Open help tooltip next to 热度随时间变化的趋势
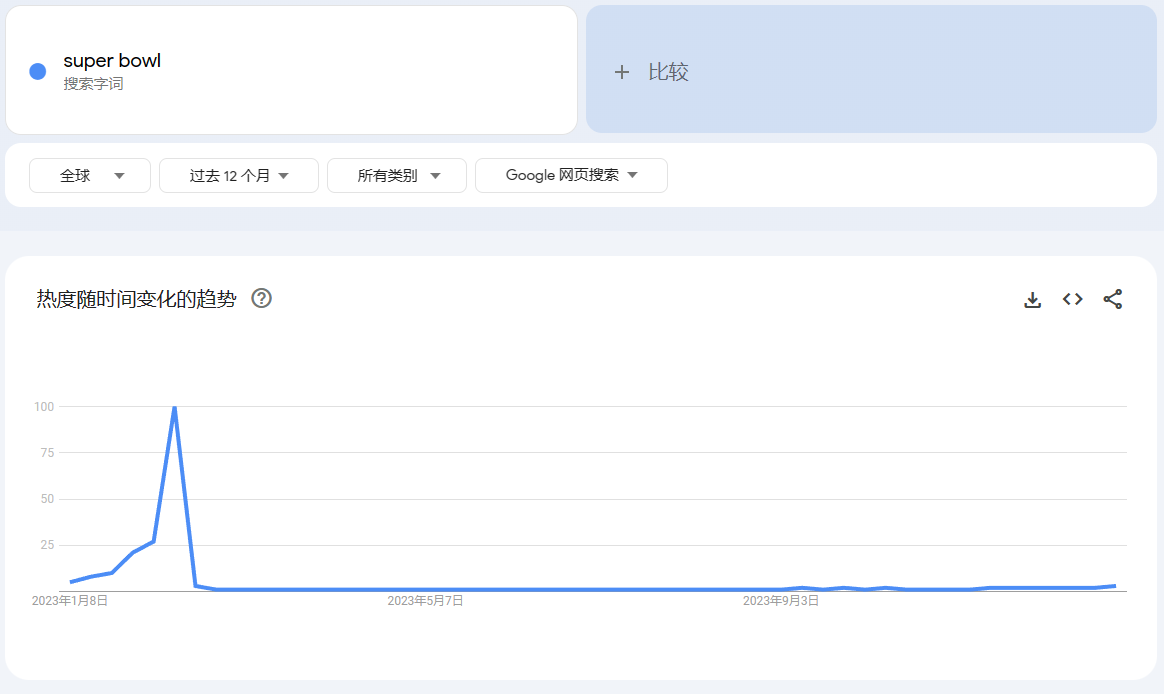The image size is (1164, 694). (261, 298)
